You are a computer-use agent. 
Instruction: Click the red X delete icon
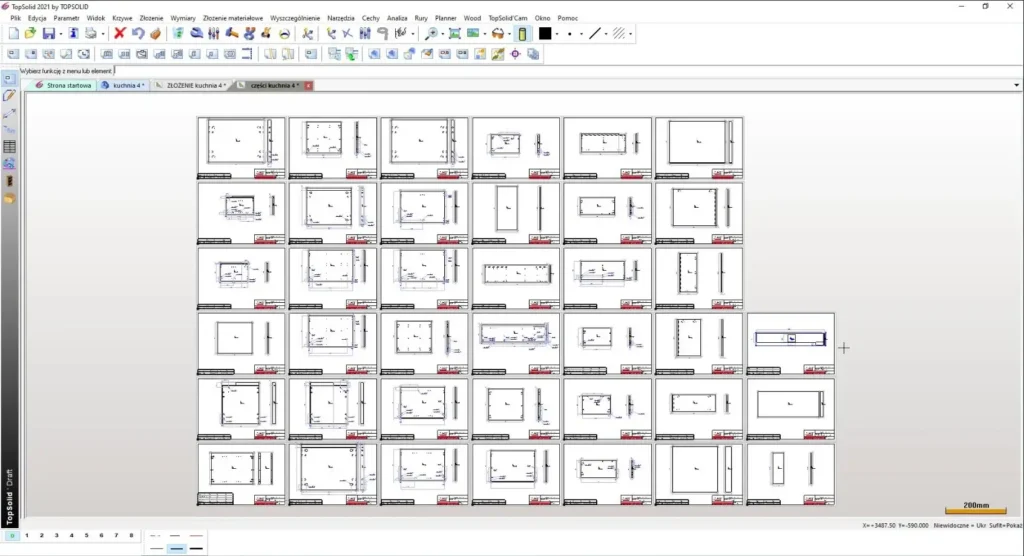pos(120,33)
